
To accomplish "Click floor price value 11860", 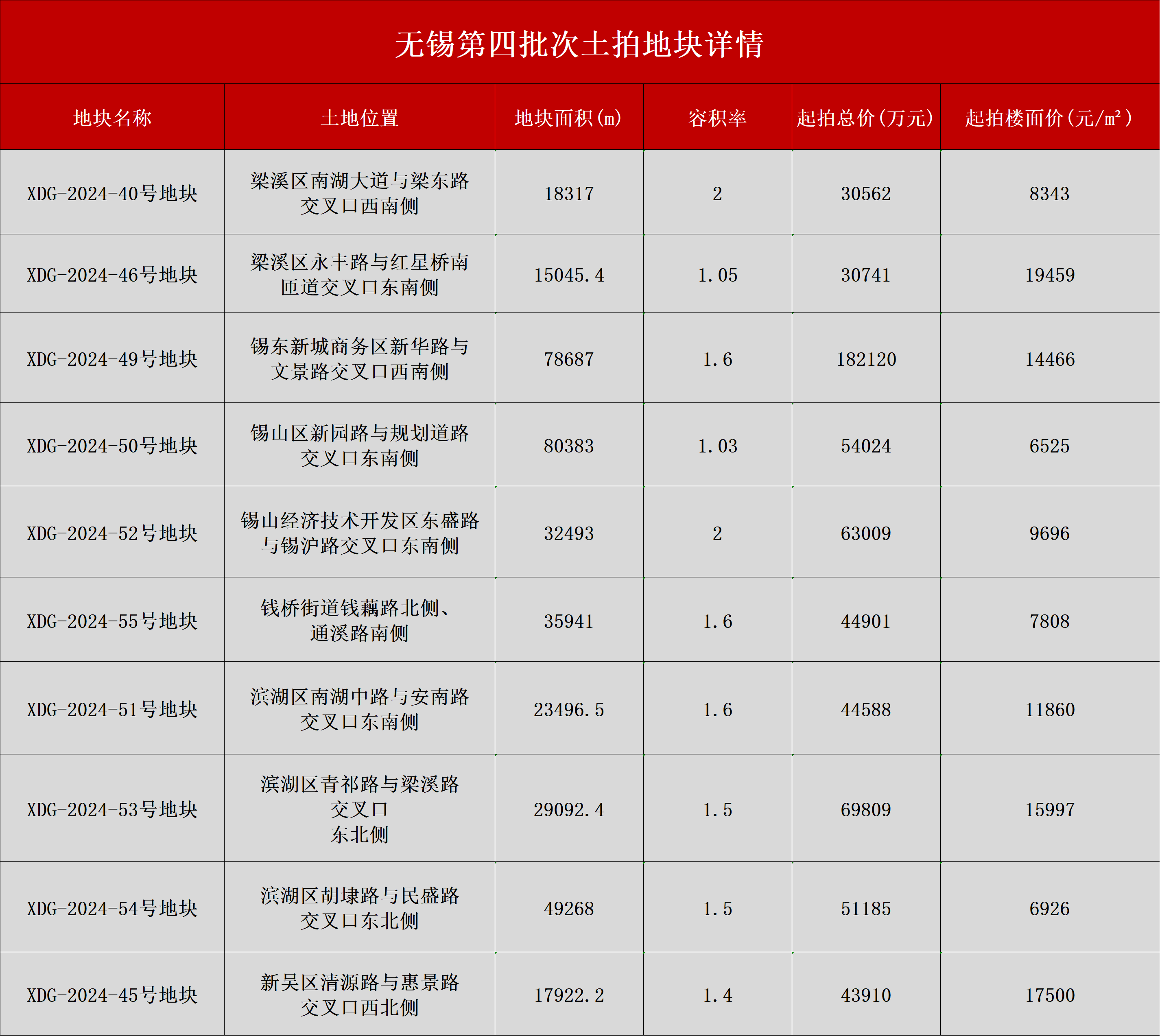I will click(x=1050, y=710).
